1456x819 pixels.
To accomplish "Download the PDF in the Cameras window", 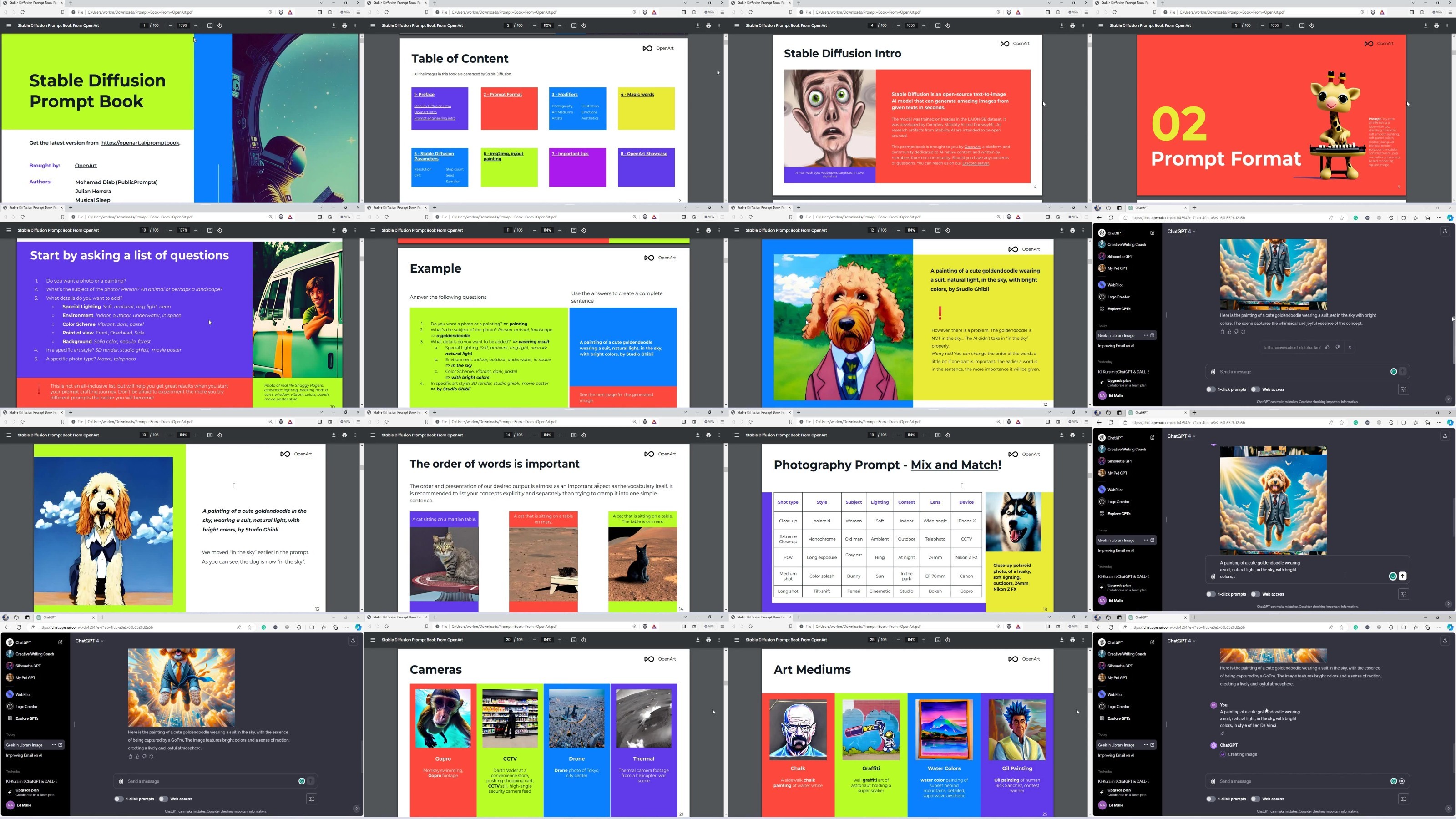I will coord(698,640).
